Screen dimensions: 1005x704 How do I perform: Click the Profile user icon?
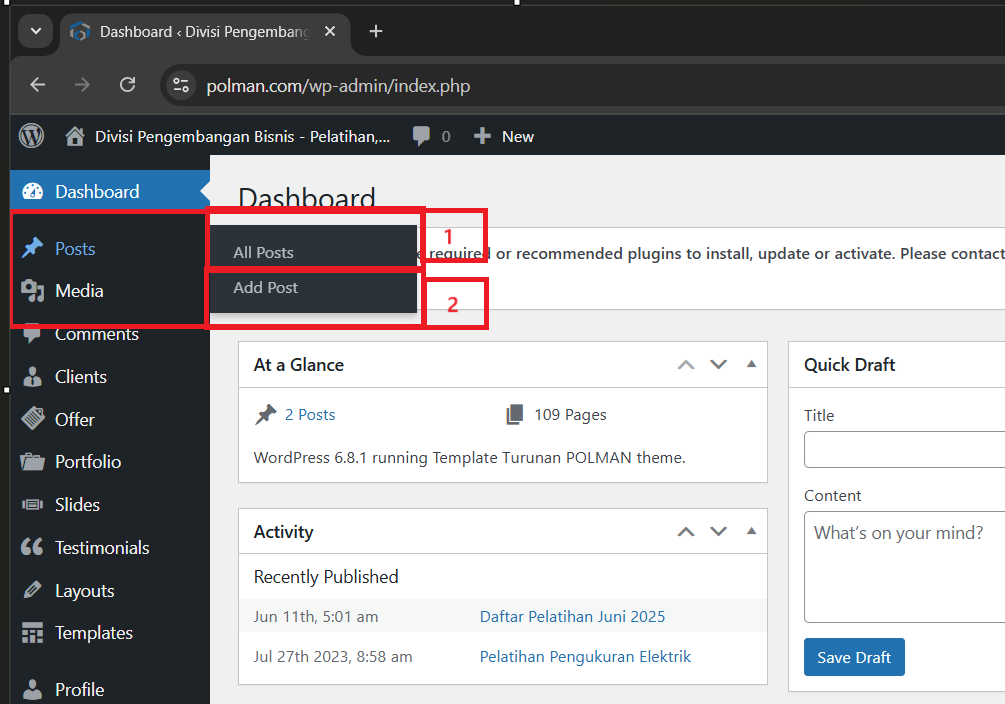point(32,689)
